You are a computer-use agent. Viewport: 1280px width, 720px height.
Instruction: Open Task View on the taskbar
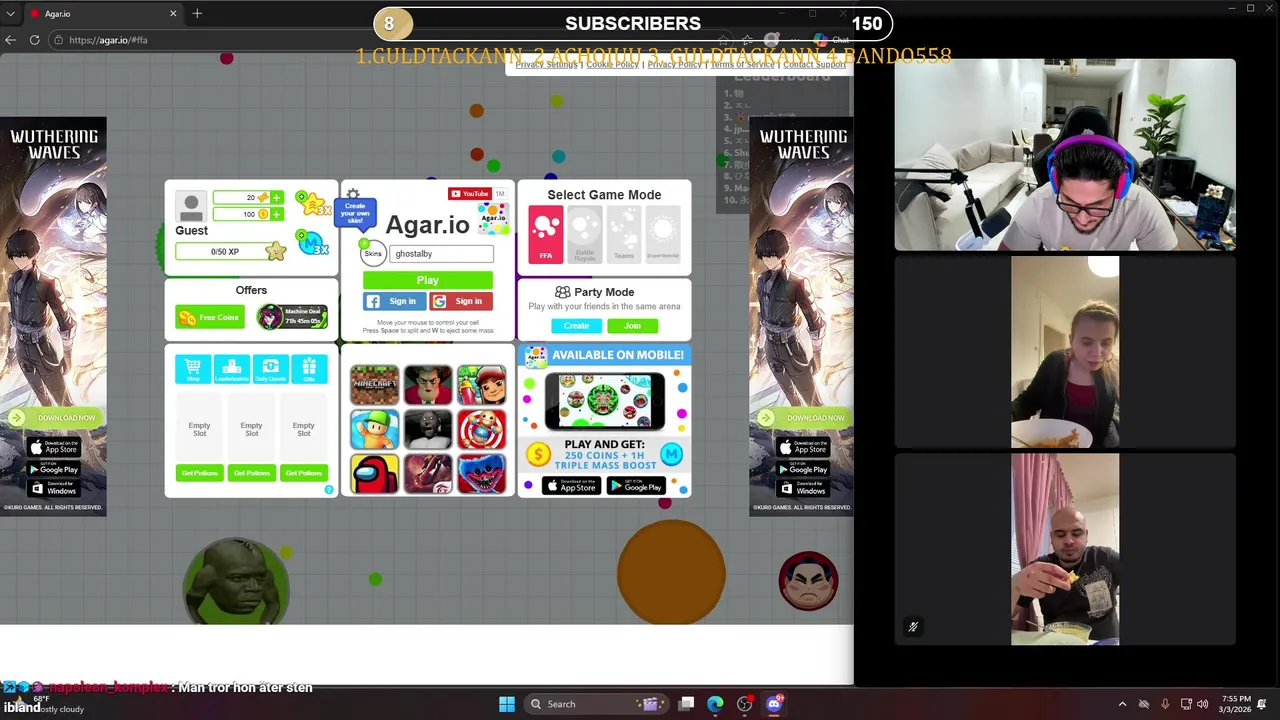(x=686, y=704)
